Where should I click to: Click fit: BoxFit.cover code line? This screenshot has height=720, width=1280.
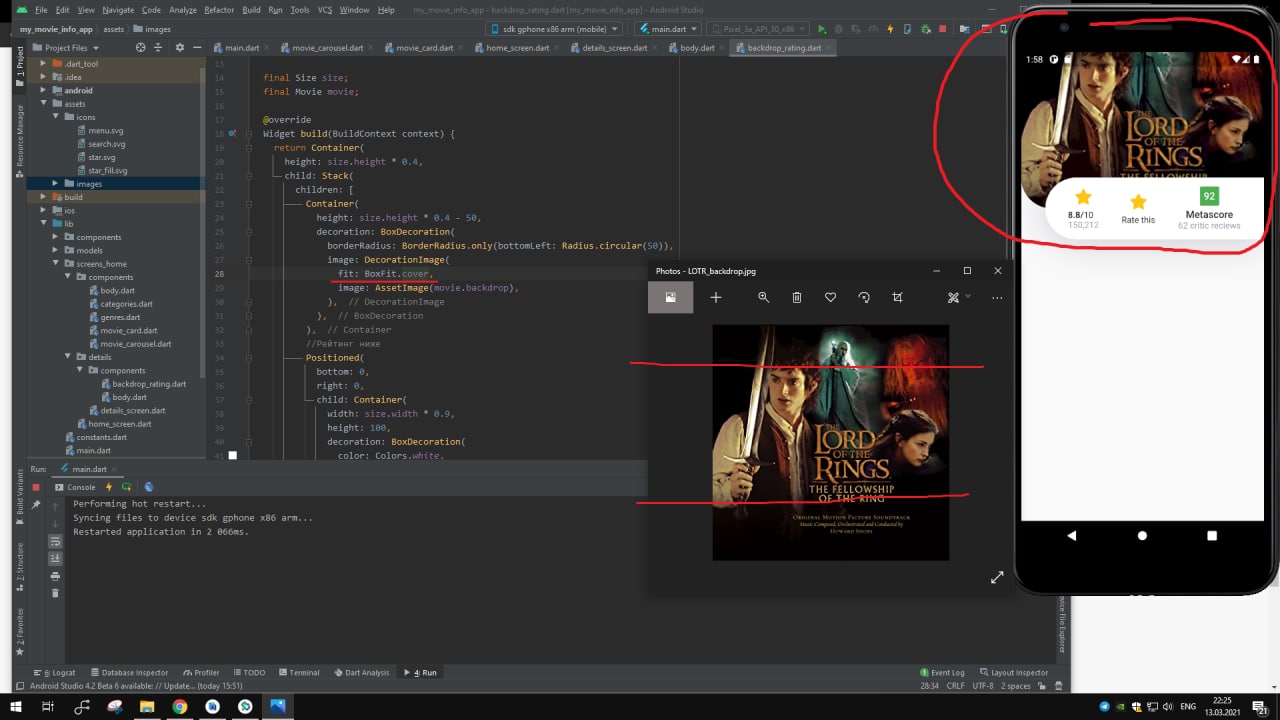pos(385,273)
